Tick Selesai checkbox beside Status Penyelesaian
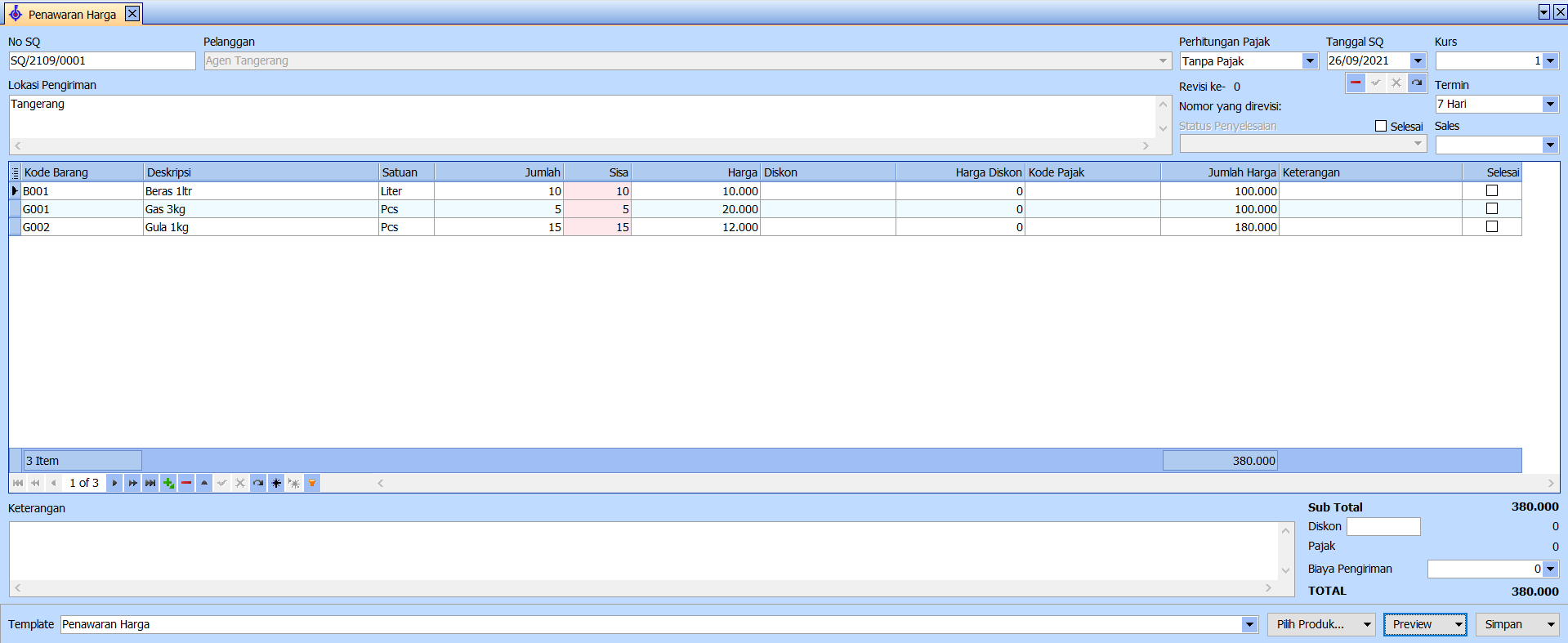Image resolution: width=1568 pixels, height=643 pixels. pos(1381,126)
